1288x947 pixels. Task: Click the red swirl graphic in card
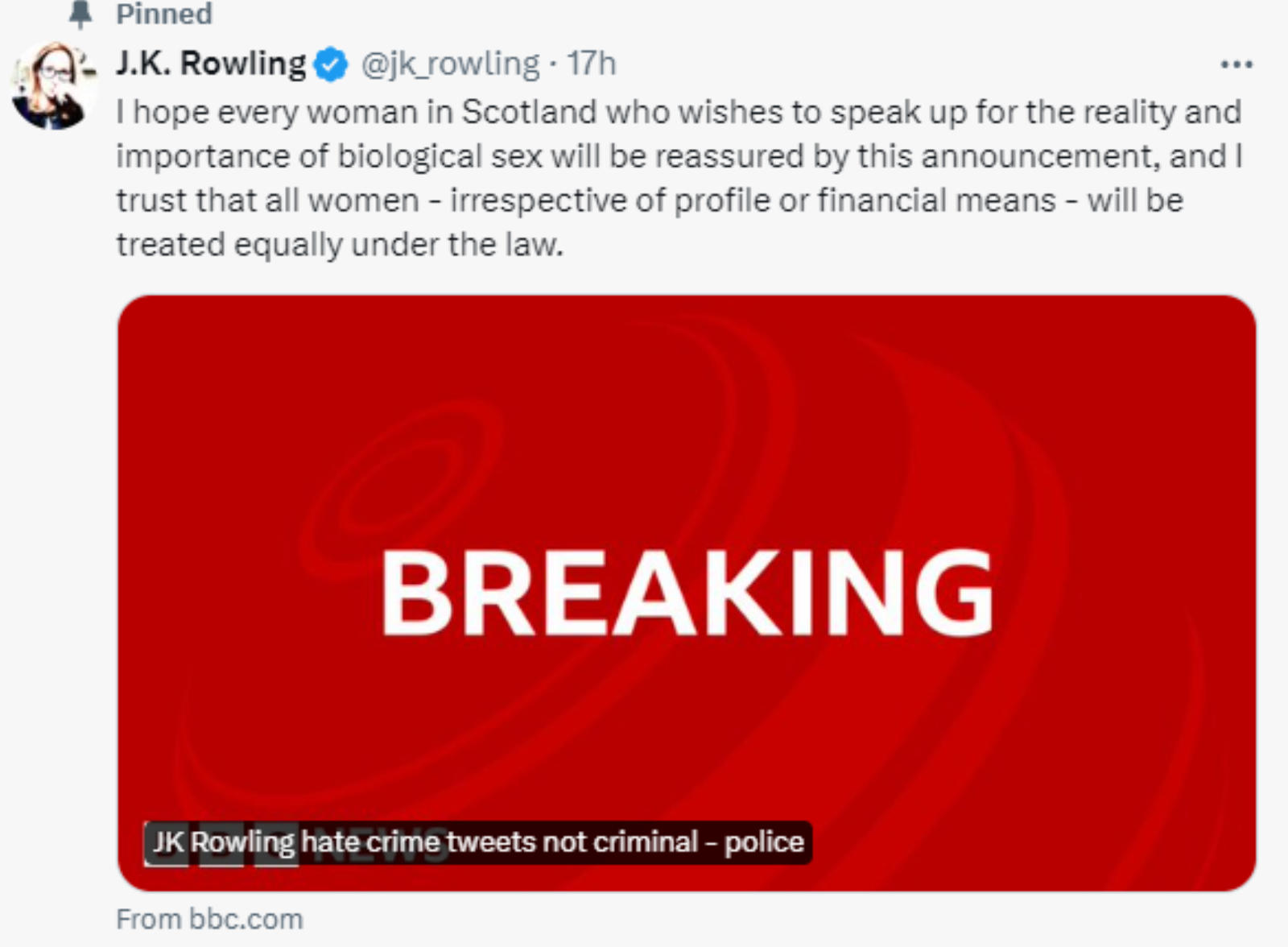(402, 491)
